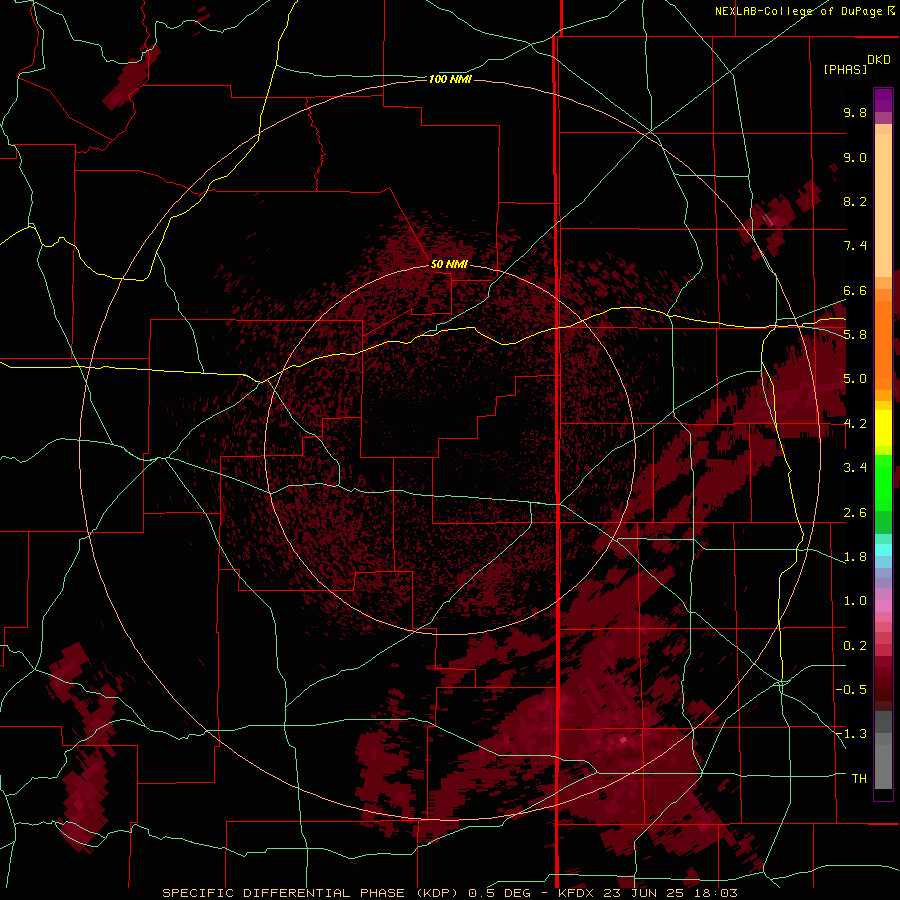Click the yellow segment of the color bar
900x900 pixels.
(x=883, y=428)
